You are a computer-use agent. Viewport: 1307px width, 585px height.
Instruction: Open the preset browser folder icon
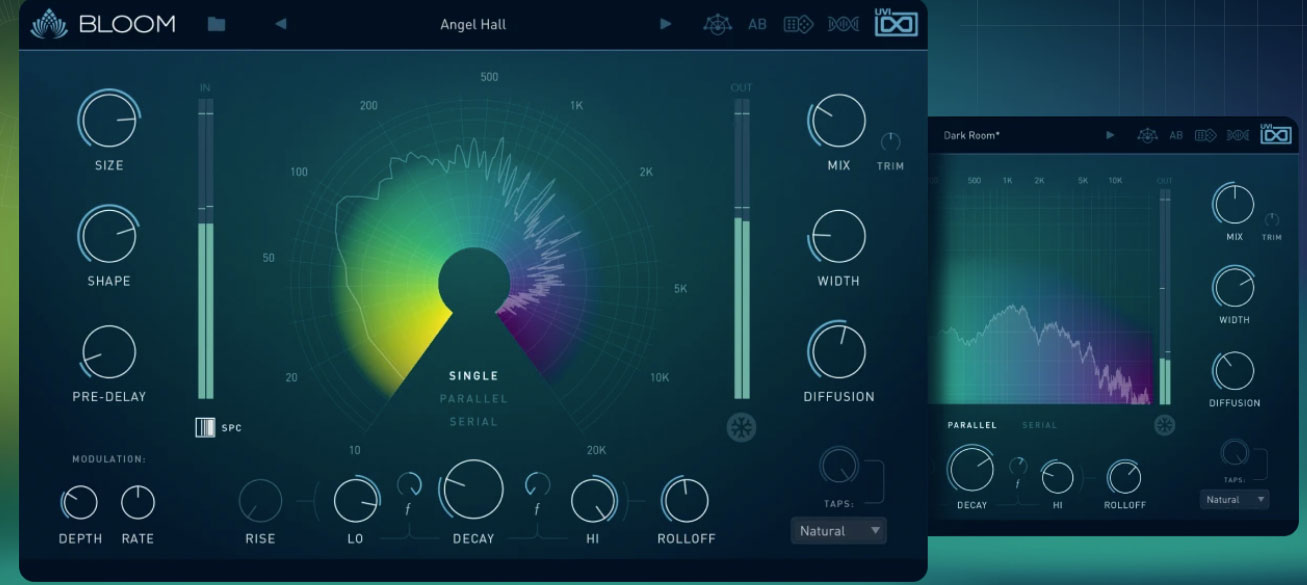pyautogui.click(x=216, y=24)
